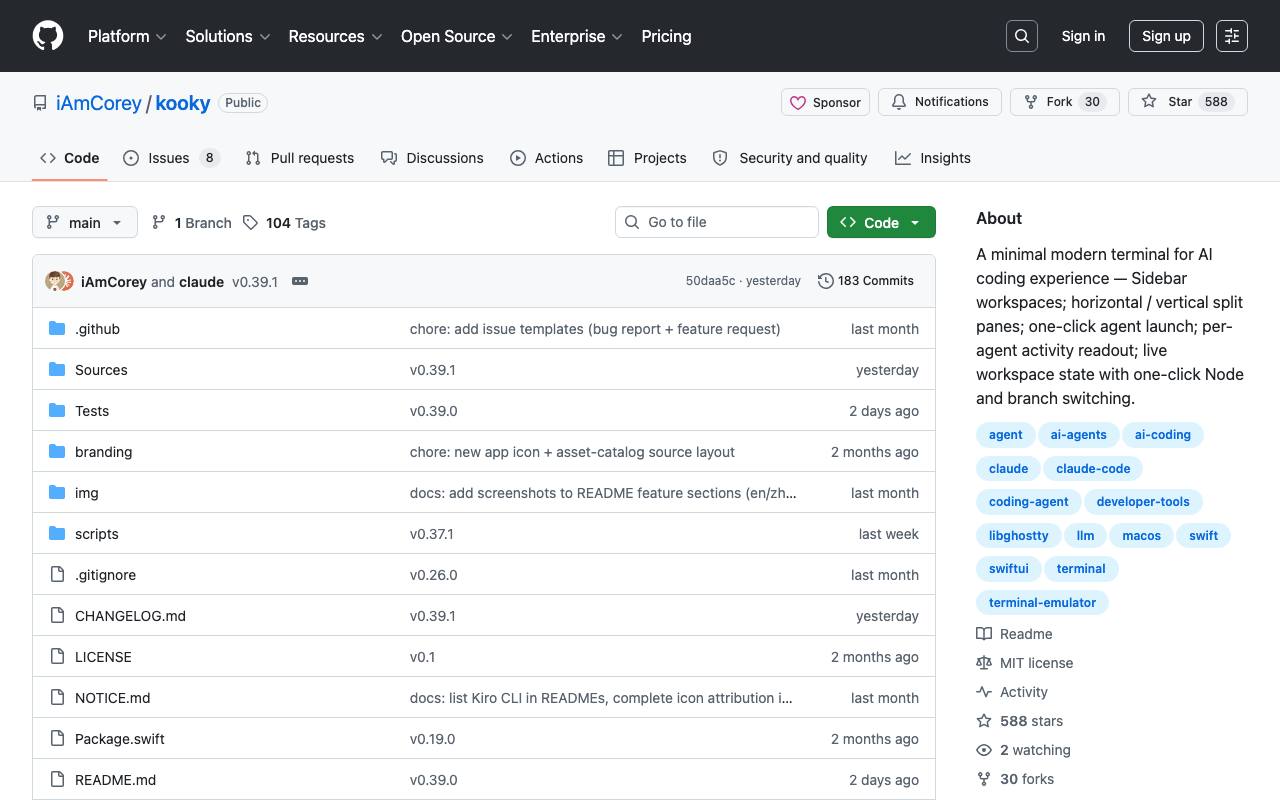1280x800 pixels.
Task: Open the Security and quality tab
Action: [790, 158]
